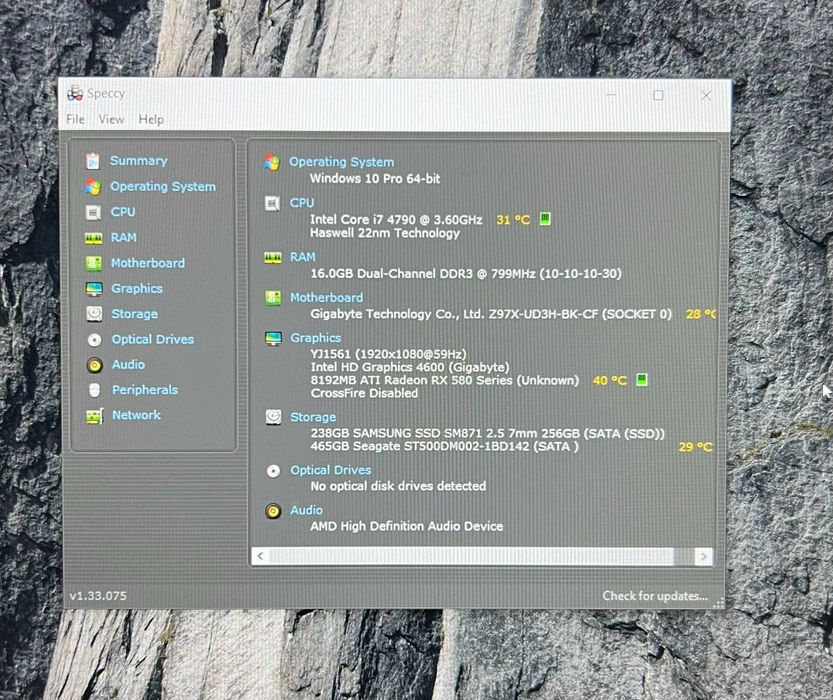
Task: Open the View menu
Action: 112,119
